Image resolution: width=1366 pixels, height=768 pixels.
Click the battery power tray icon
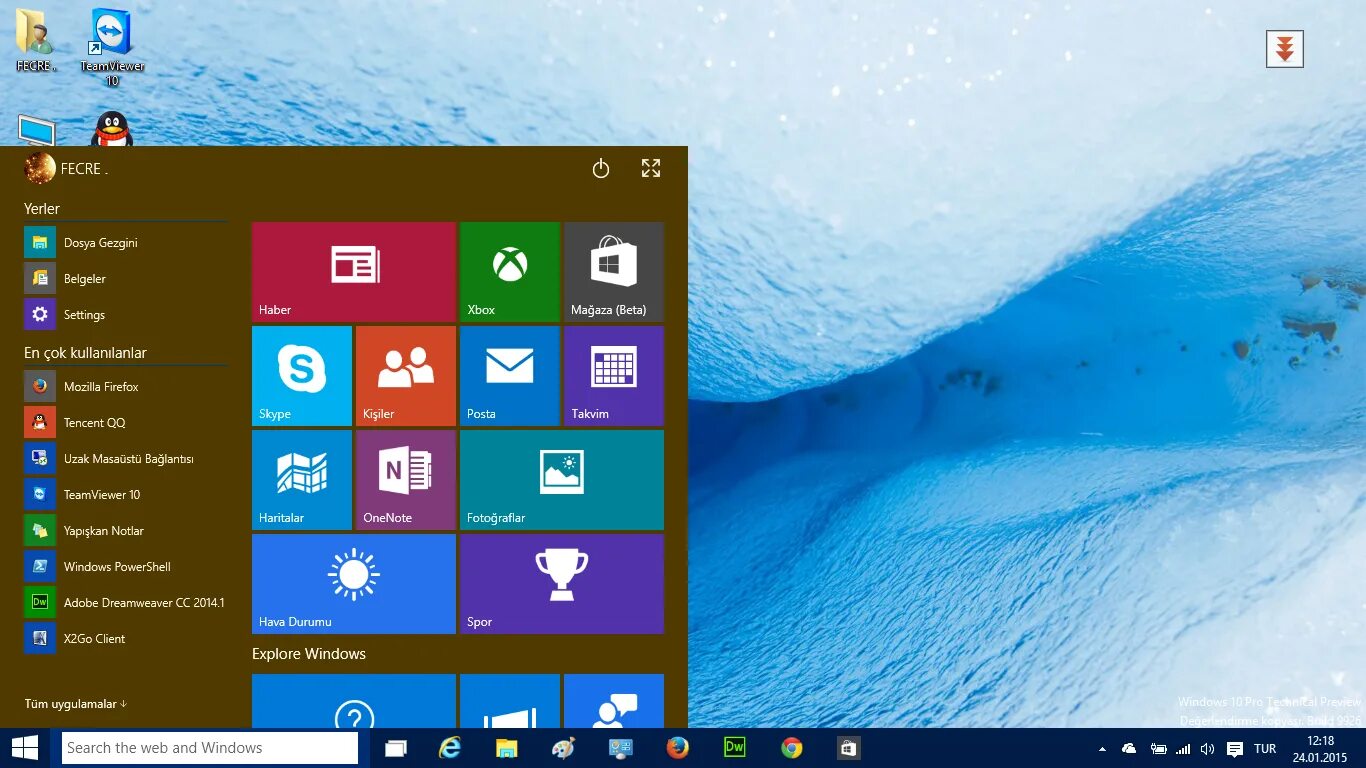(1158, 749)
